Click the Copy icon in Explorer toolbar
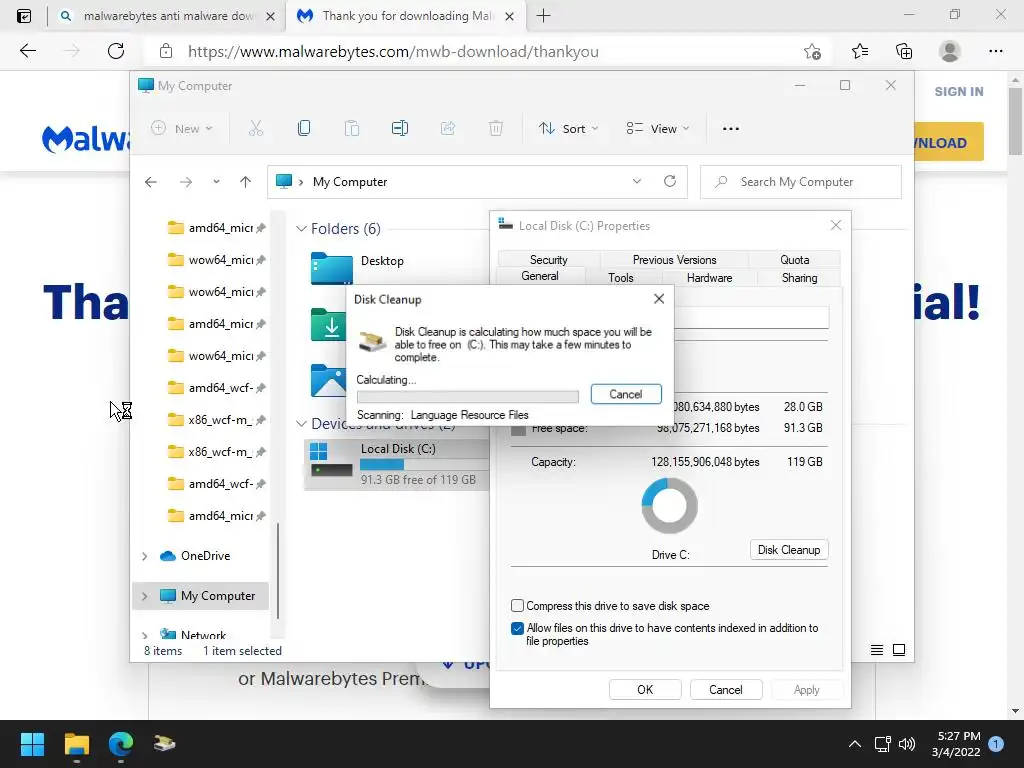The width and height of the screenshot is (1024, 768). point(304,128)
